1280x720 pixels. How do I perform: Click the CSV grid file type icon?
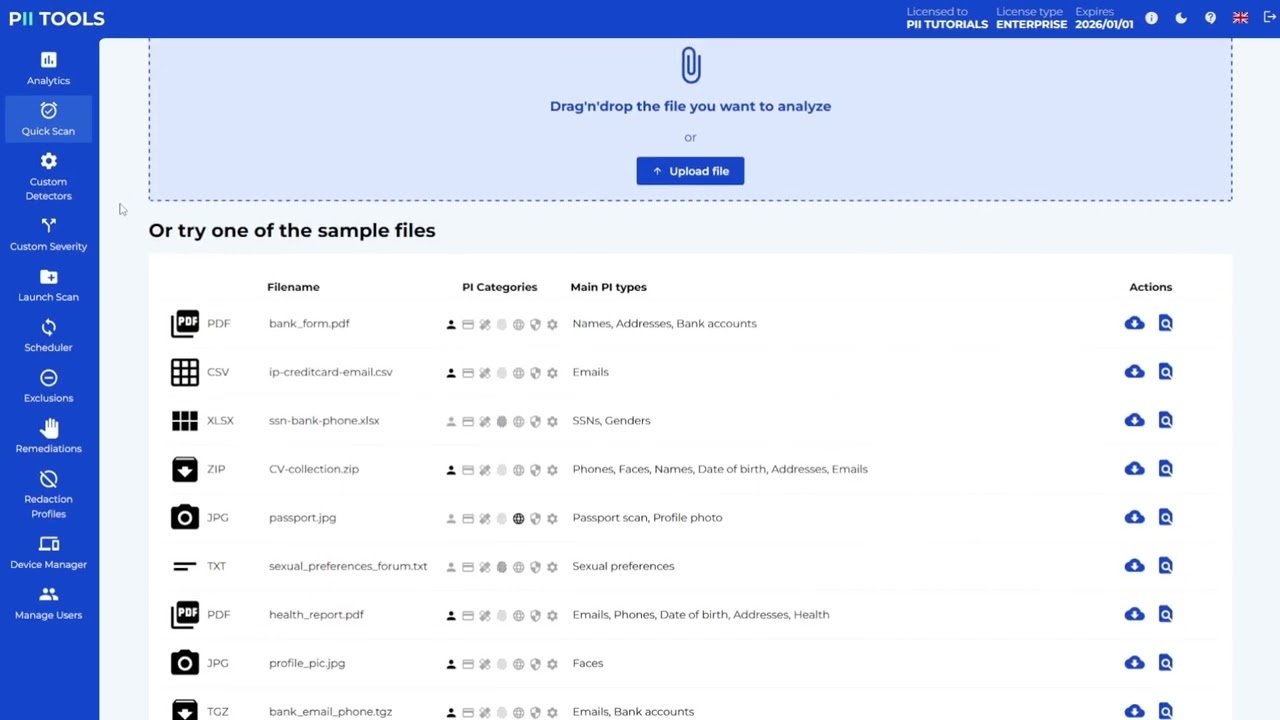coord(185,372)
